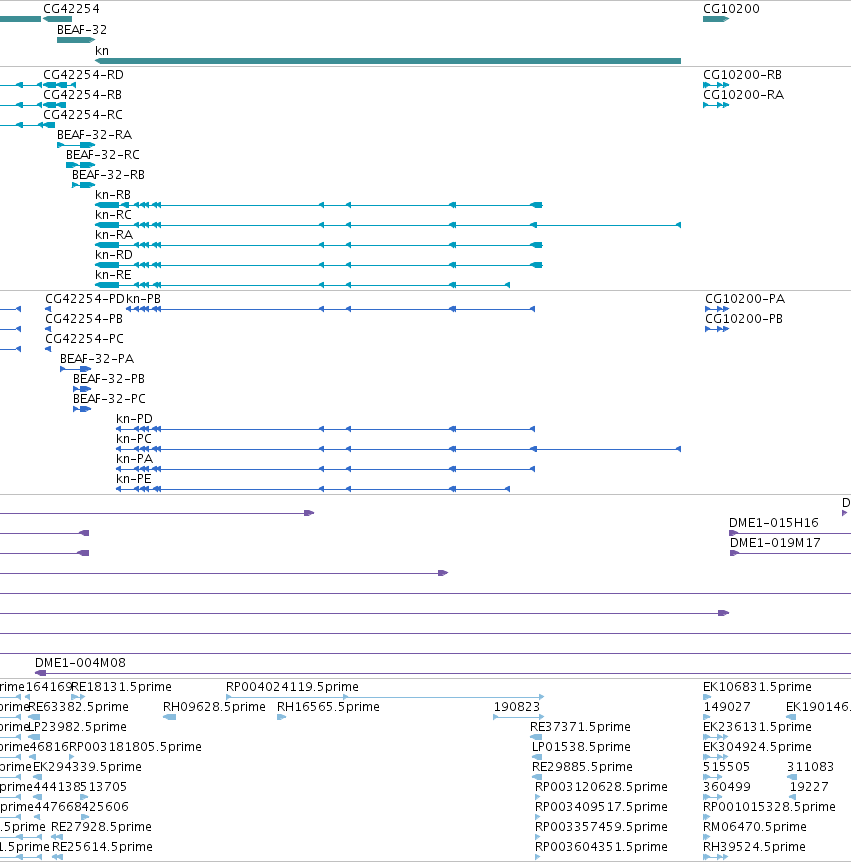The height and width of the screenshot is (862, 851).
Task: Click the BEAF-32 gene label in top track
Action: click(x=82, y=30)
